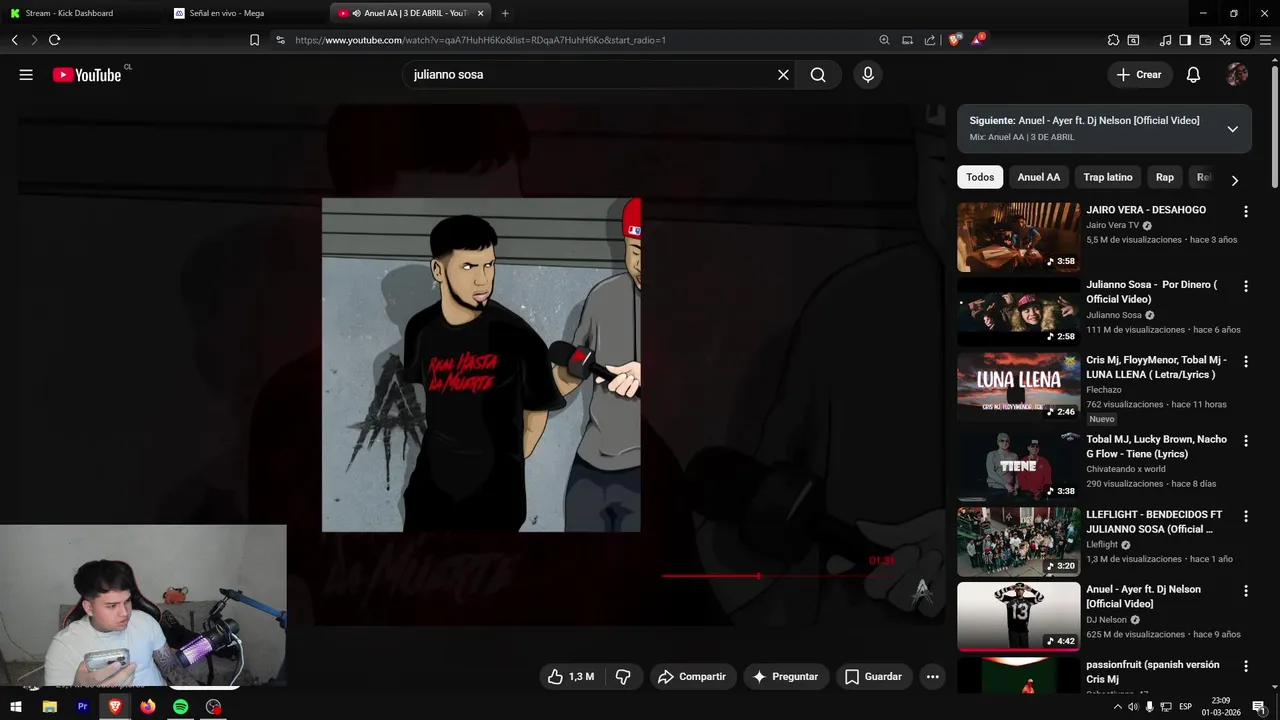The image size is (1280, 720).
Task: Click the video player artwork
Action: [481, 365]
